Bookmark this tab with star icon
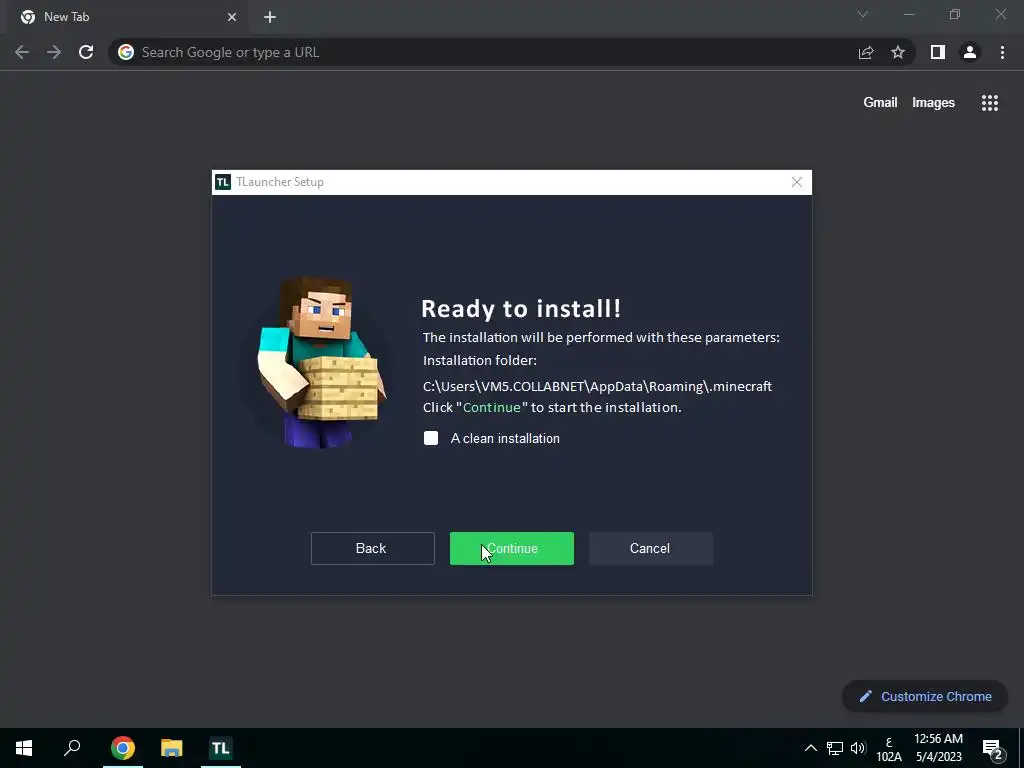Image resolution: width=1024 pixels, height=768 pixels. tap(898, 52)
